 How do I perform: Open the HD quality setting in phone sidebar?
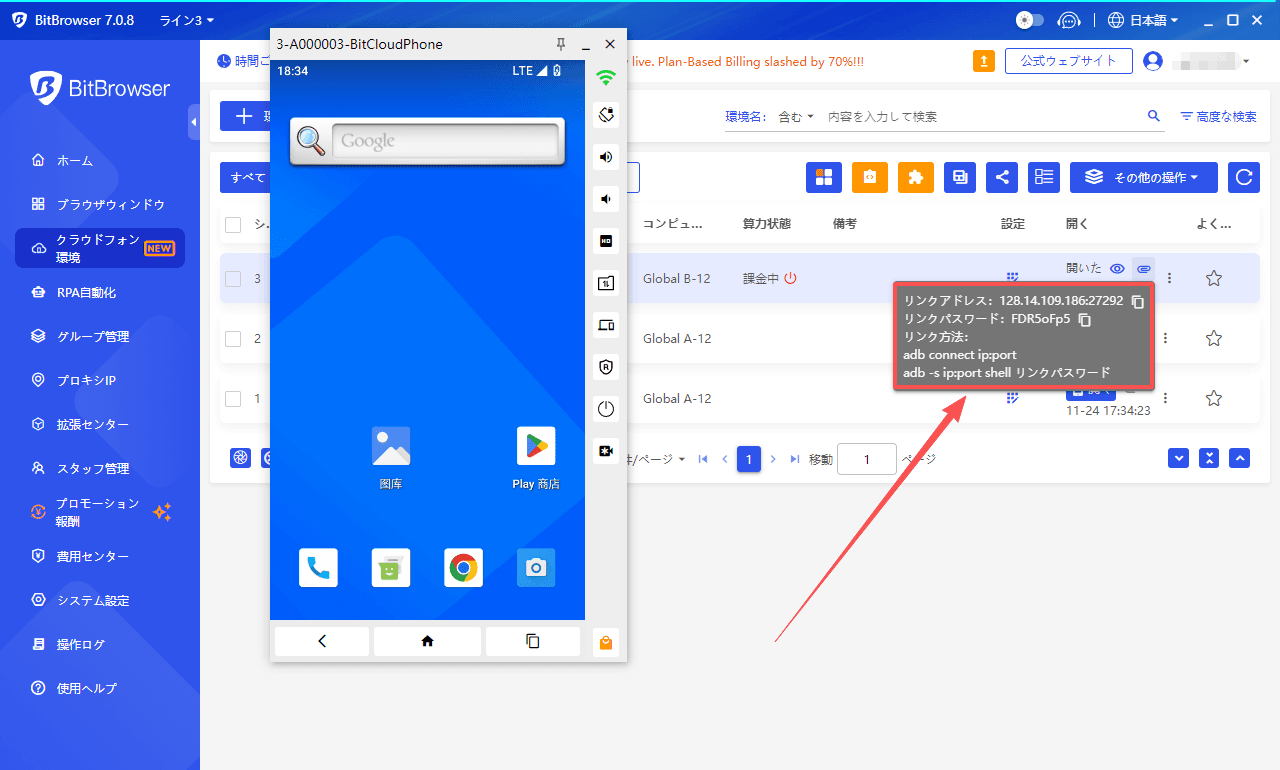606,241
